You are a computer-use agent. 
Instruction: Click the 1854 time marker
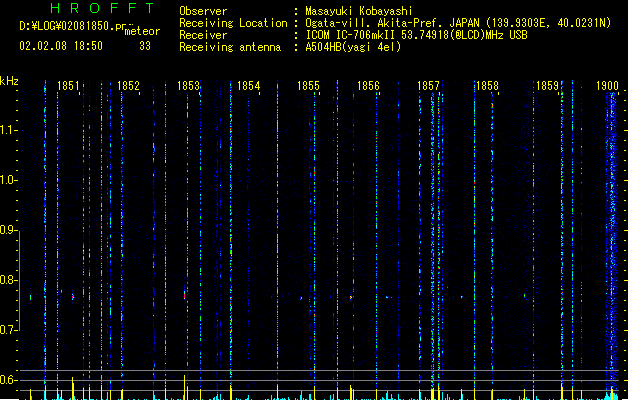[x=248, y=86]
